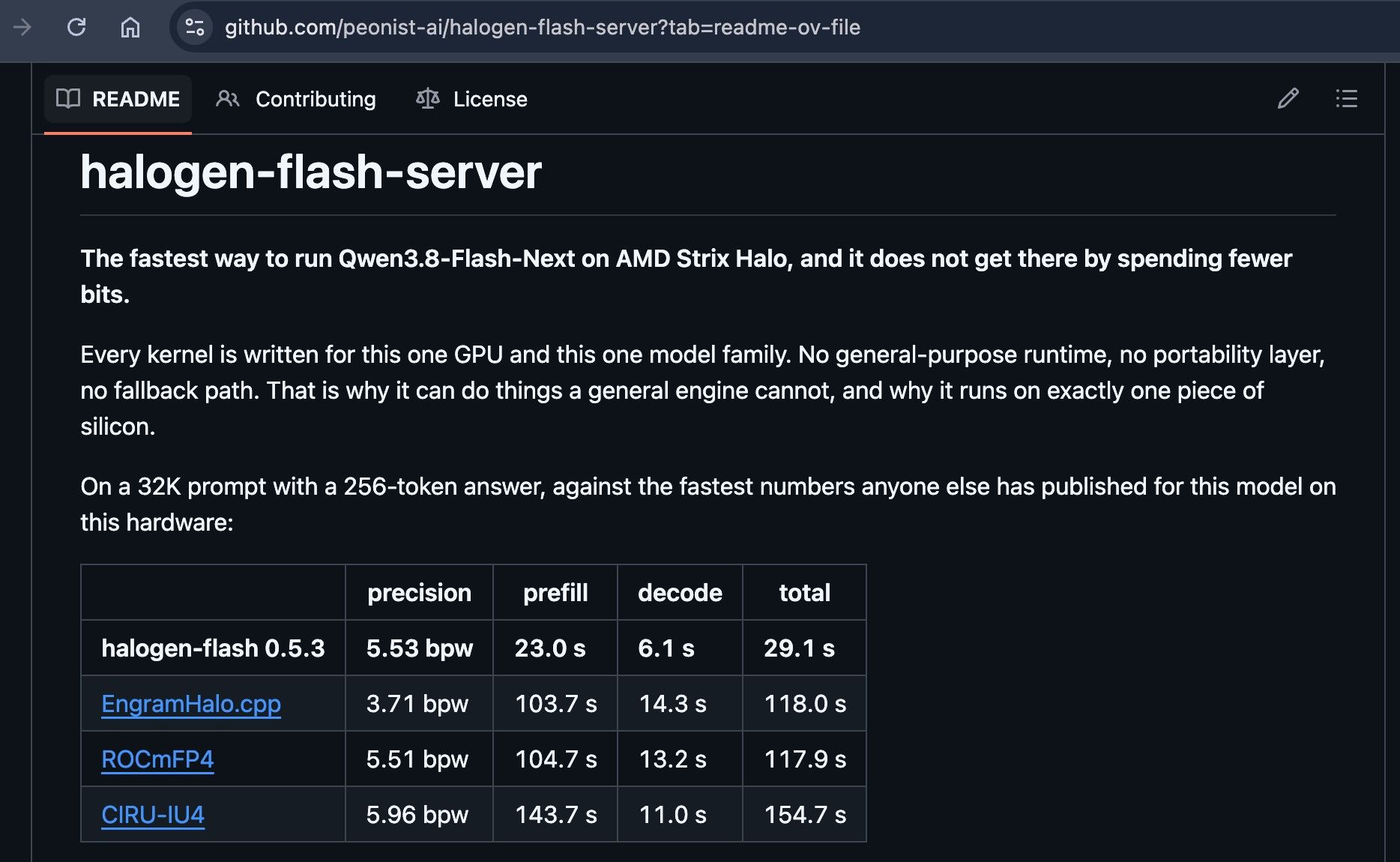Screen dimensions: 1400x862
Task: Open the ROCmFP4 link
Action: pos(157,759)
